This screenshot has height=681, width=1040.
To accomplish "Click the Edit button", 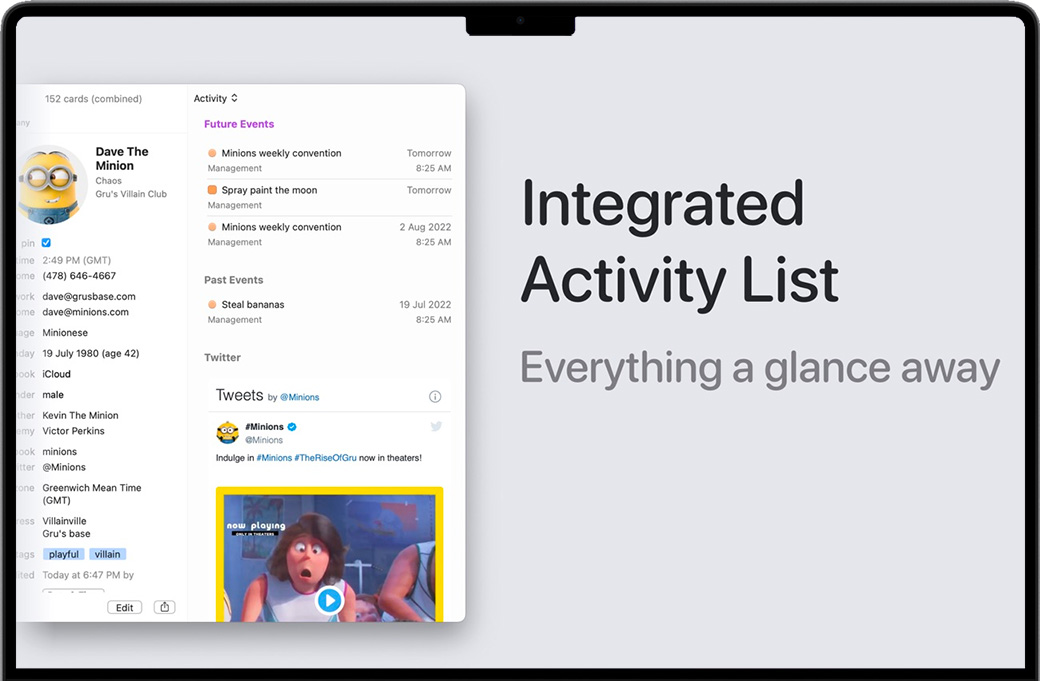I will click(x=125, y=607).
